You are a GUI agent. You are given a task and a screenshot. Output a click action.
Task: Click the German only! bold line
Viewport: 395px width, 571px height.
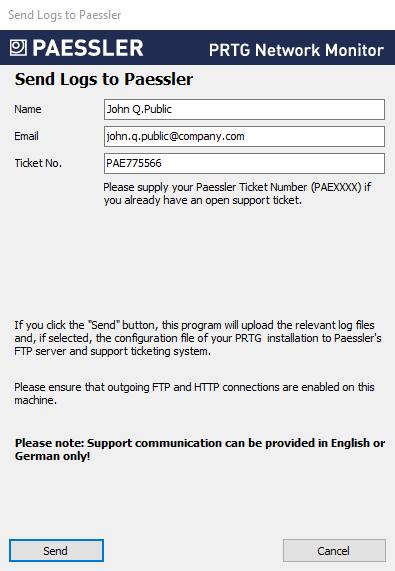52,456
